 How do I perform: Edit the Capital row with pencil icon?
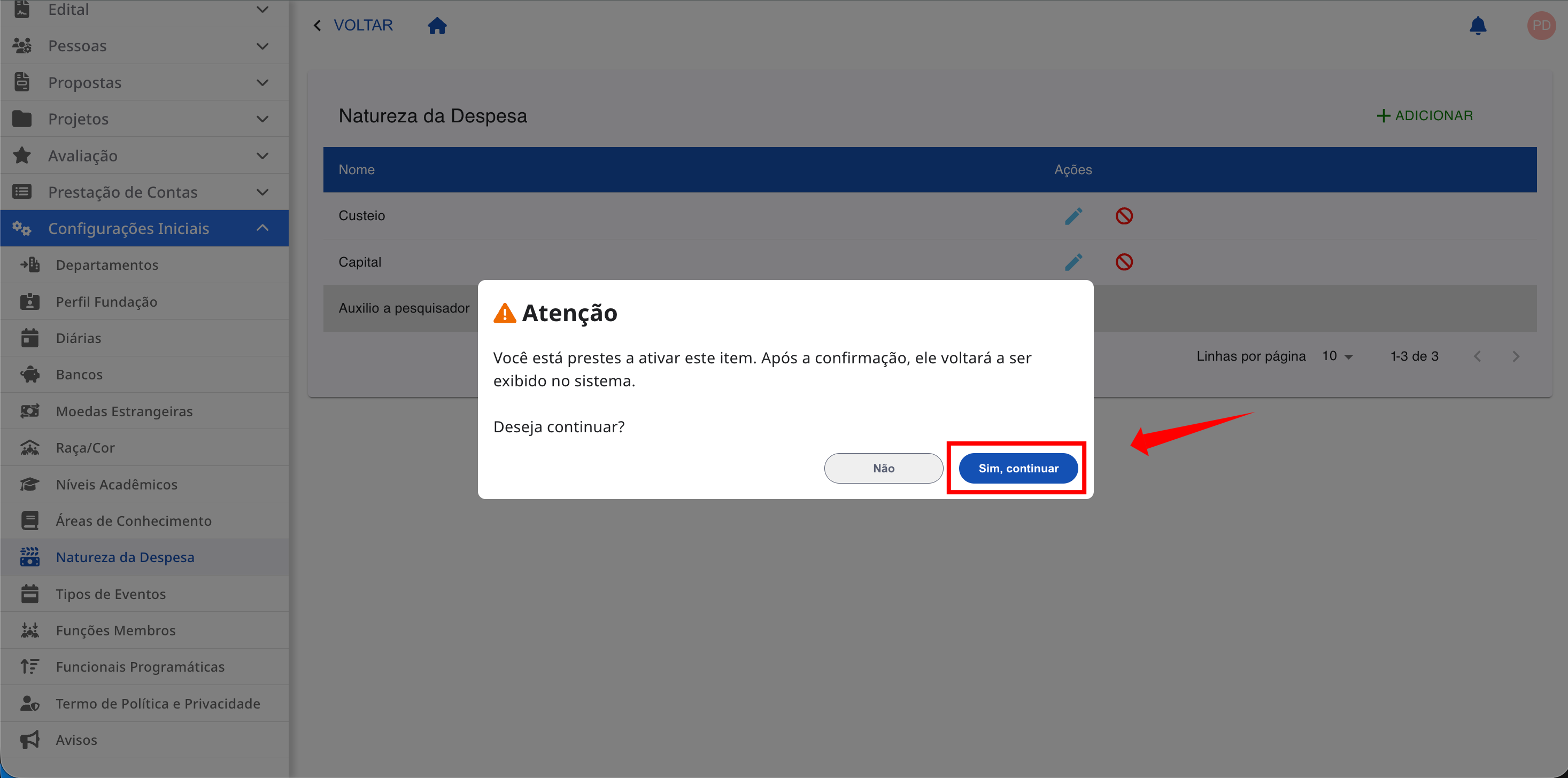[x=1073, y=262]
